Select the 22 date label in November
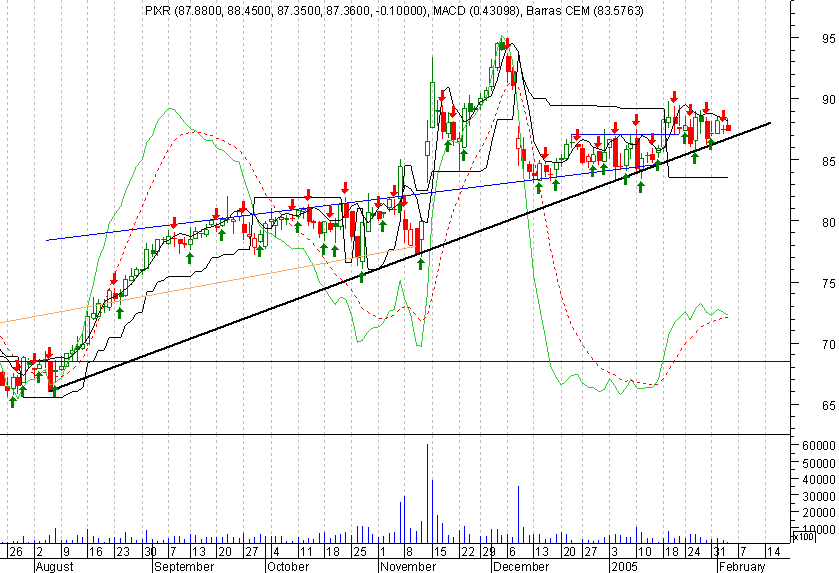Screen dimensions: 839x573 468,552
